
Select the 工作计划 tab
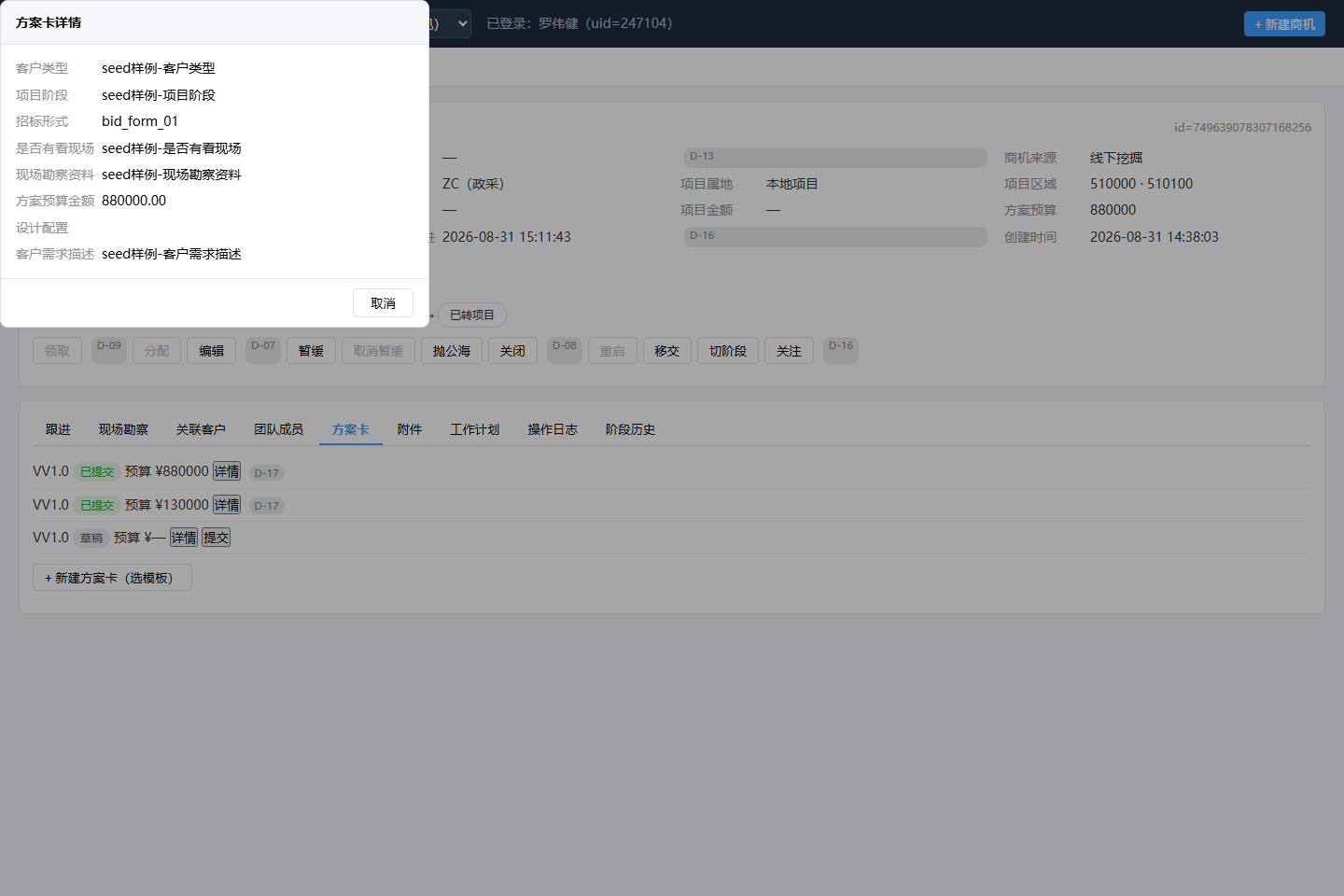(x=475, y=429)
